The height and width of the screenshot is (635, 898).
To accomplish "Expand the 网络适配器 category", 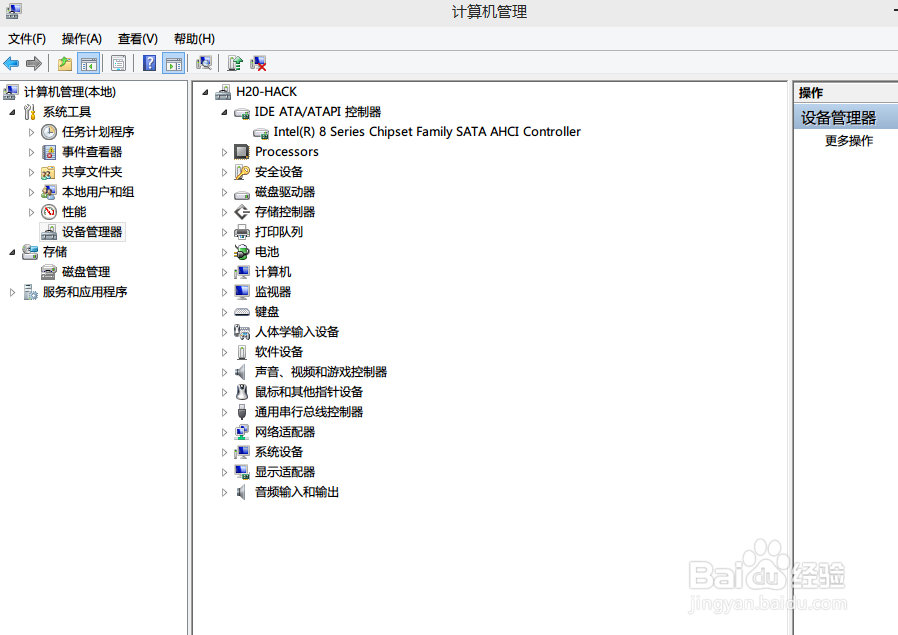I will tap(224, 431).
